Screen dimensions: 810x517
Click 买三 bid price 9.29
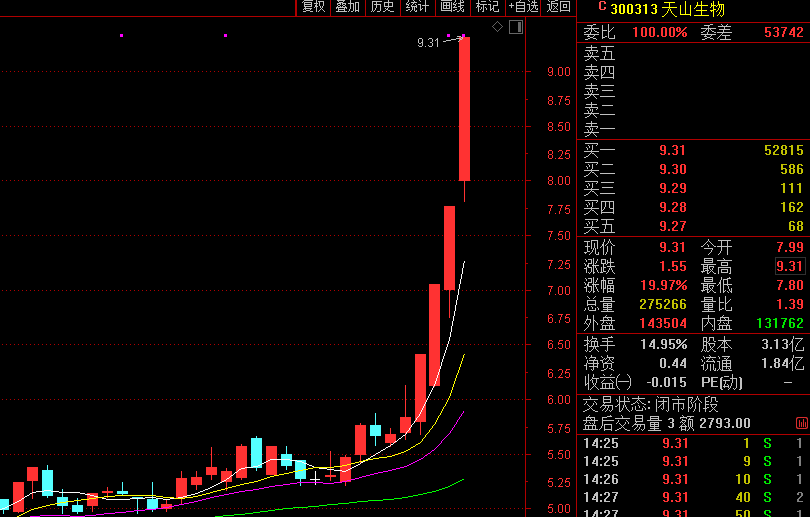point(672,189)
